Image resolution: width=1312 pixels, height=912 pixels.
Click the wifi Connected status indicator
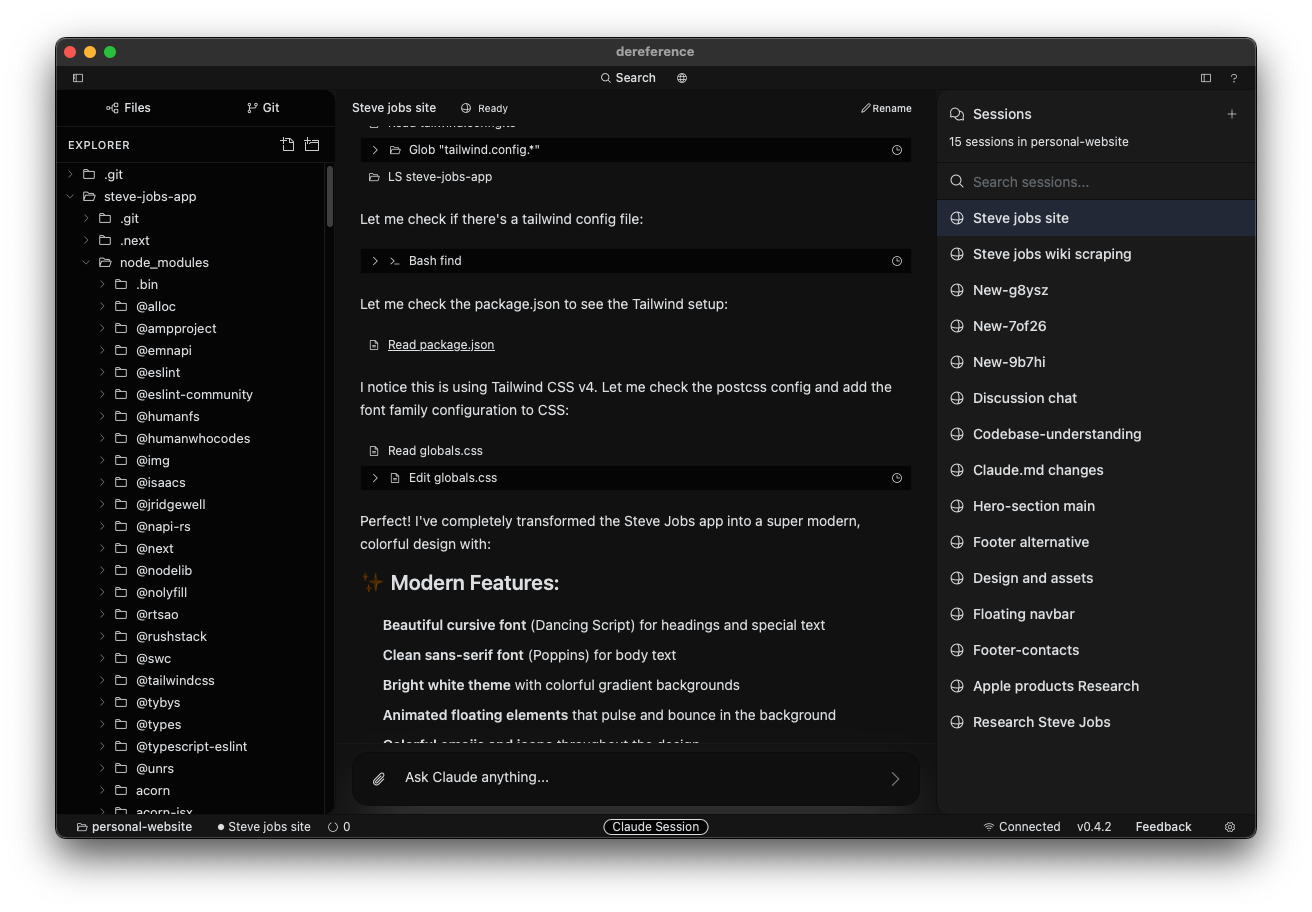[1021, 827]
